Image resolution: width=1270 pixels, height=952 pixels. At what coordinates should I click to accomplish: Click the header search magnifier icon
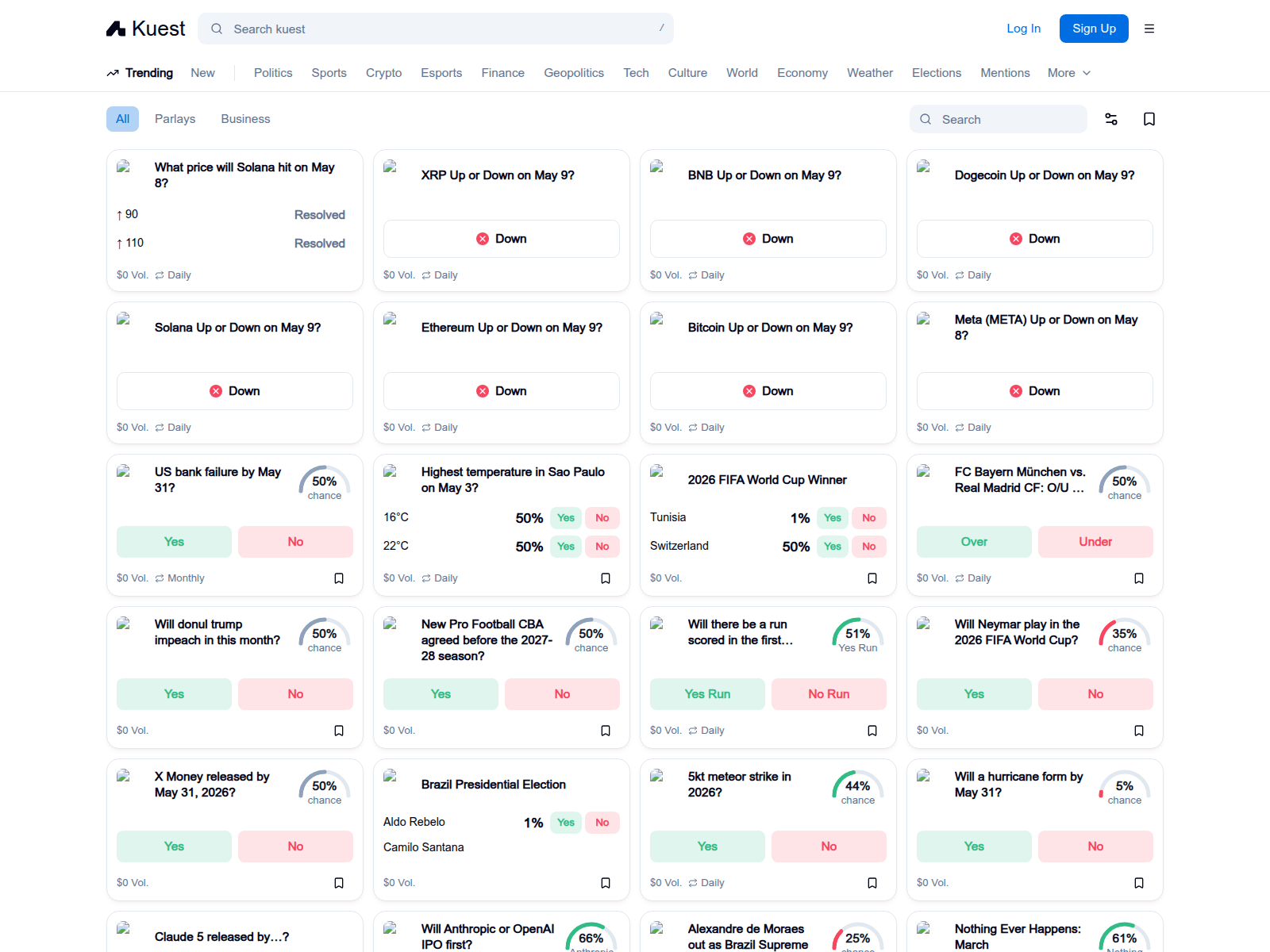click(x=217, y=29)
